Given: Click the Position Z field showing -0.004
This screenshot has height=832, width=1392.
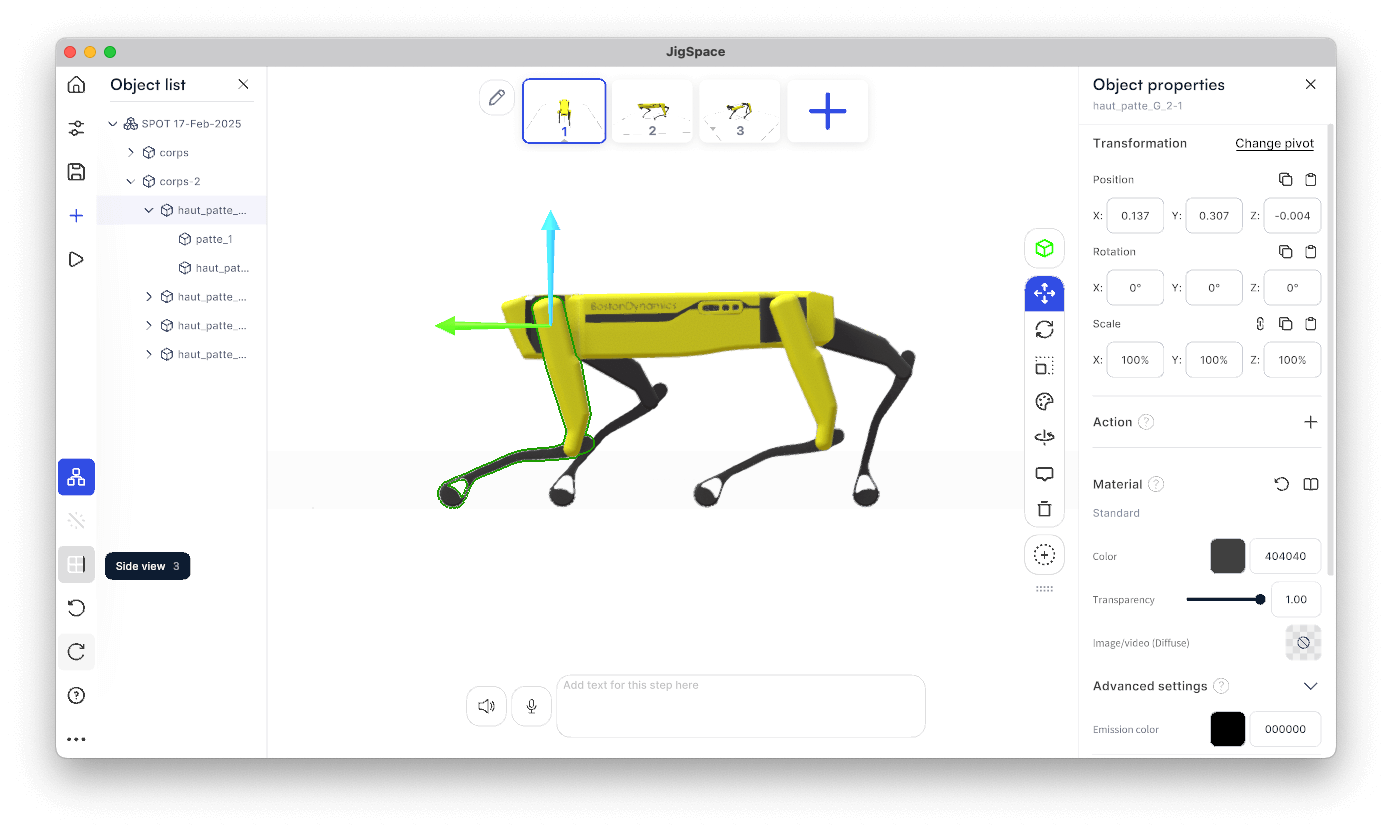Looking at the screenshot, I should point(1292,216).
